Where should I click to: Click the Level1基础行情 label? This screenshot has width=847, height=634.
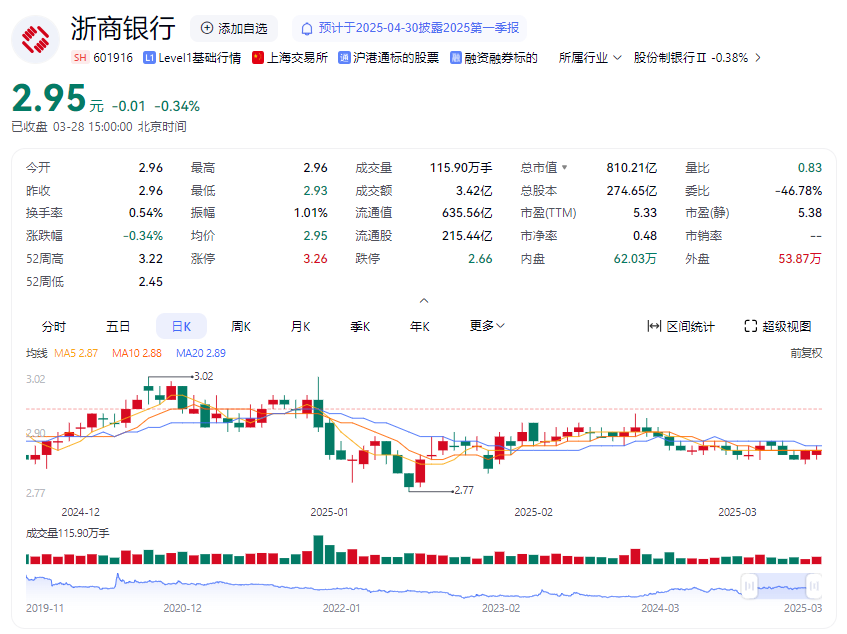click(x=200, y=58)
